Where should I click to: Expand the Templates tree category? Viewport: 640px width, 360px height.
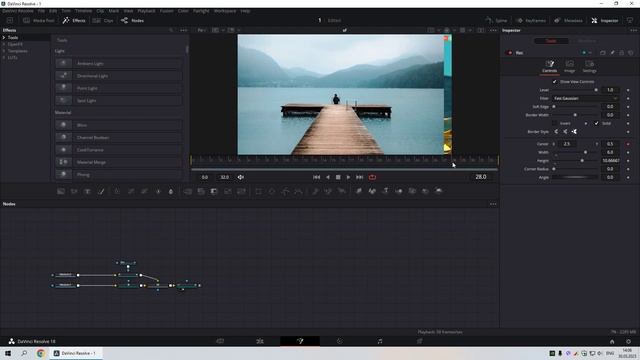[4, 51]
